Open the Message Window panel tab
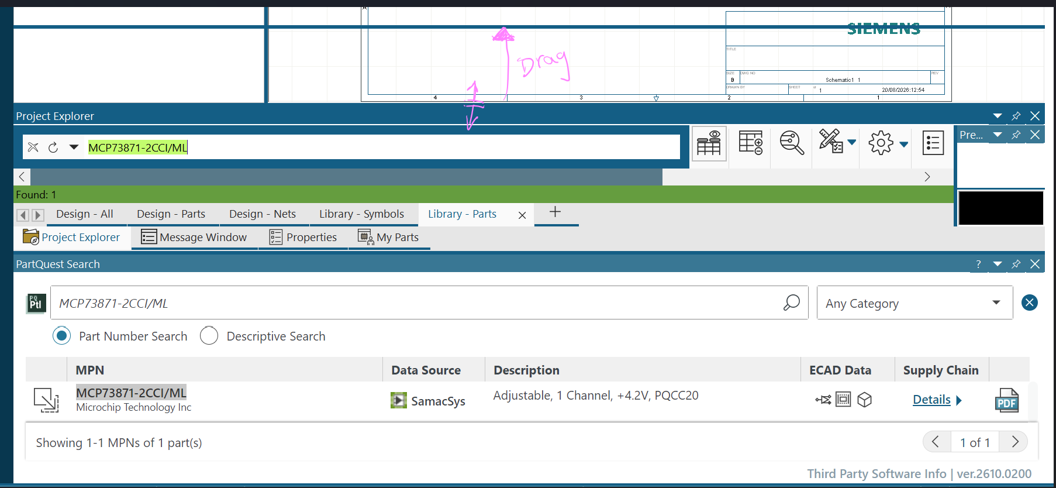 tap(194, 237)
